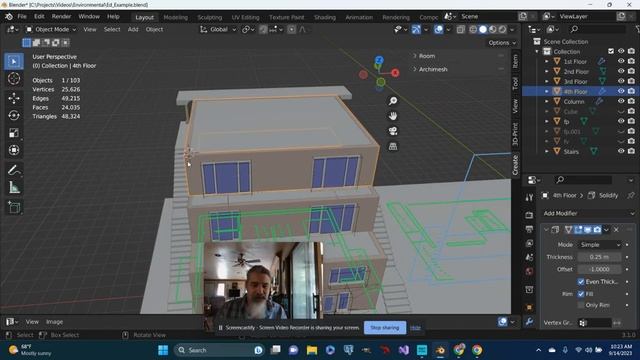Image resolution: width=640 pixels, height=360 pixels.
Task: Open the Global transform orientation dropdown
Action: 218,29
